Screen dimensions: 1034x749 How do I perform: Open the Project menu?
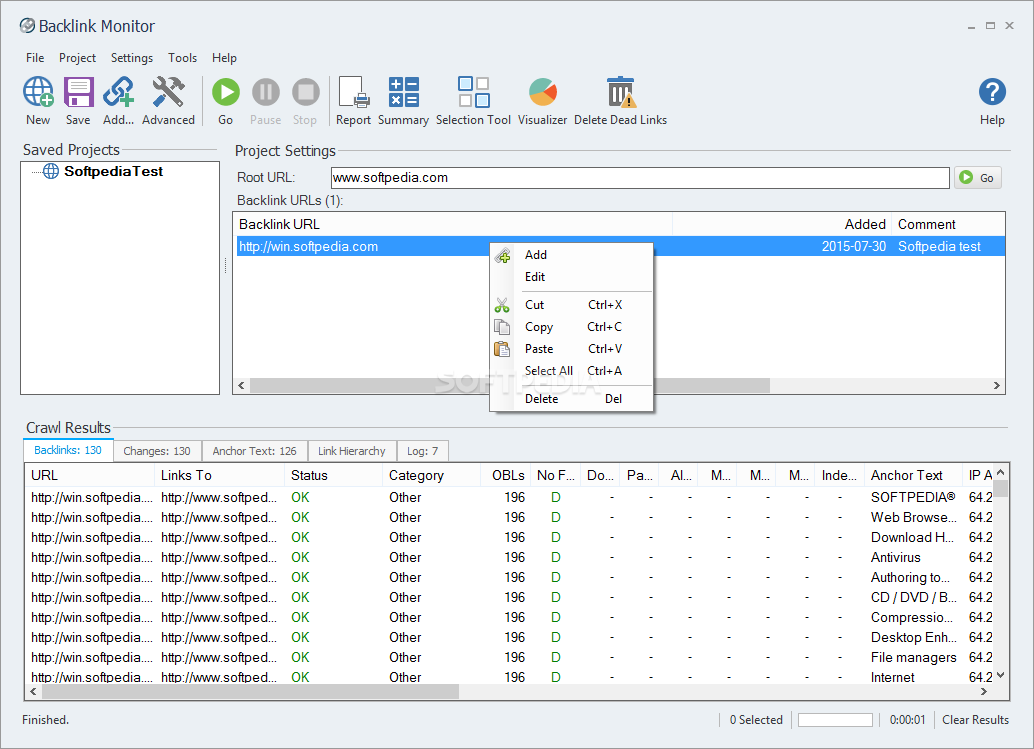click(77, 58)
